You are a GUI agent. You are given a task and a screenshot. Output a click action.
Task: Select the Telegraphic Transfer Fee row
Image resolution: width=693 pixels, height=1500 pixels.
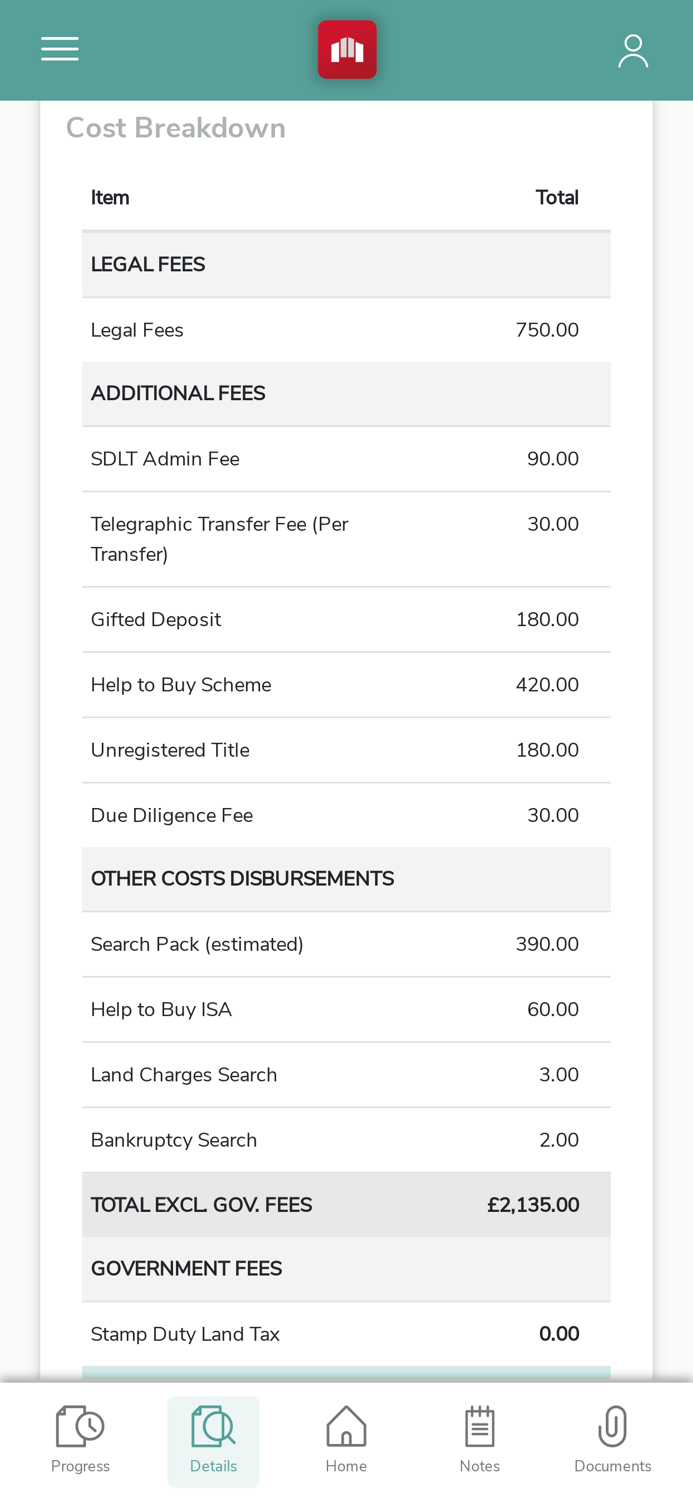(x=346, y=539)
